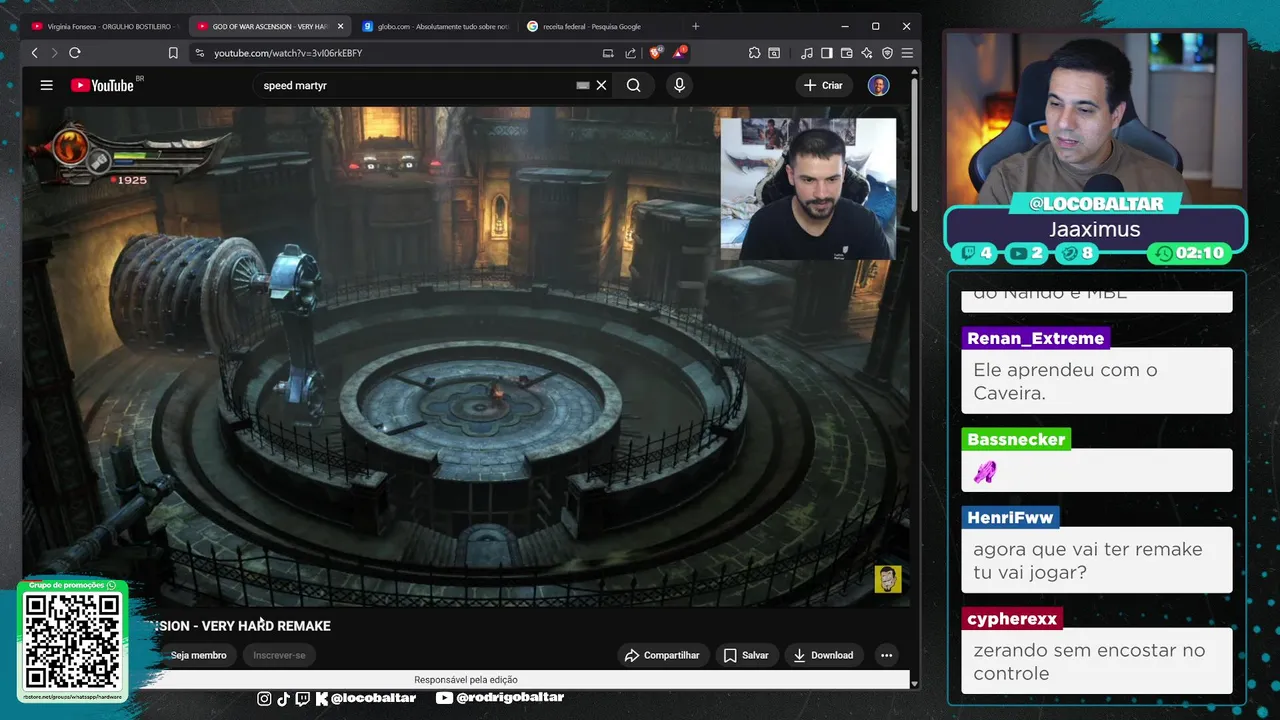Click the Compartilhar share button
The width and height of the screenshot is (1280, 720).
(662, 655)
